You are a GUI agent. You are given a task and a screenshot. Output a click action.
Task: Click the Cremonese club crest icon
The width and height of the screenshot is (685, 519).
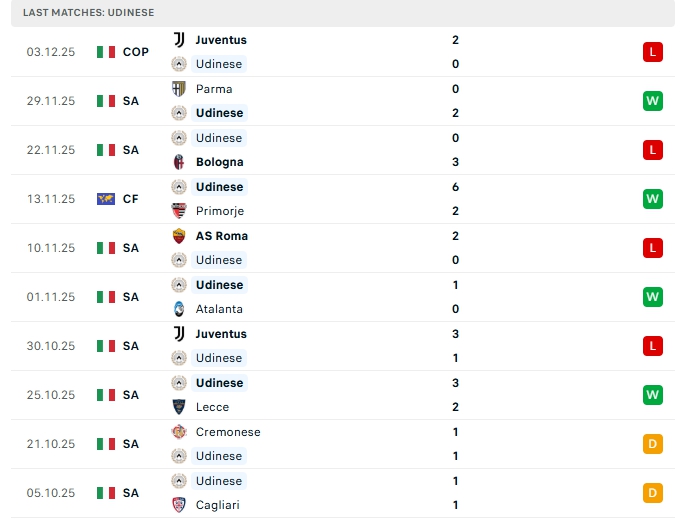click(179, 432)
